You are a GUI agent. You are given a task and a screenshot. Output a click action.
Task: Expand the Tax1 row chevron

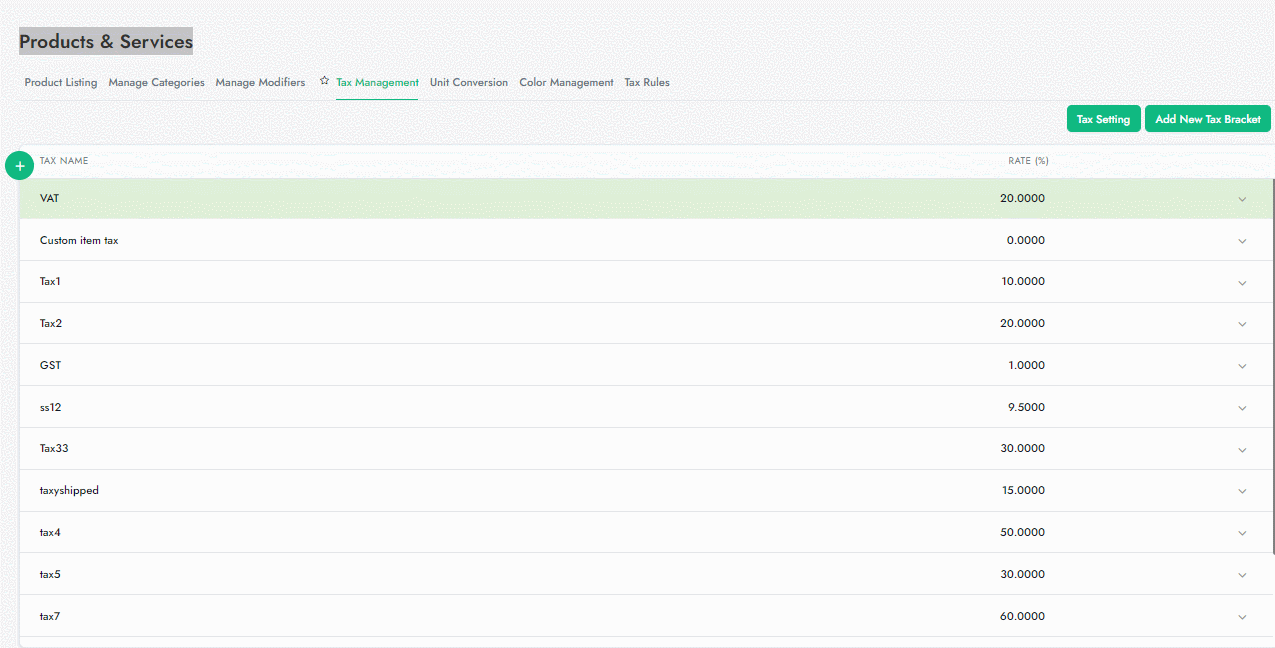point(1242,283)
